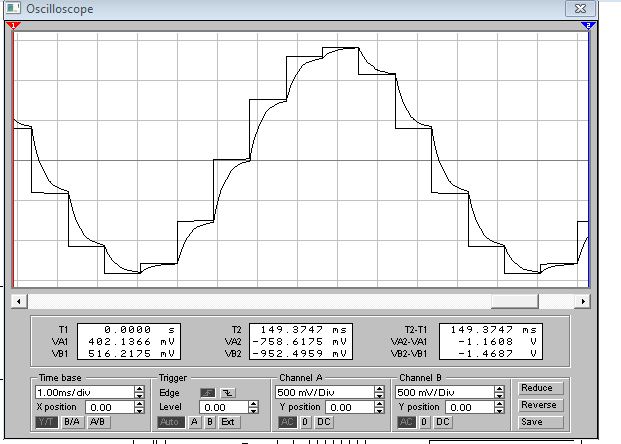
Task: Set trigger mode to Auto
Action: (x=170, y=422)
